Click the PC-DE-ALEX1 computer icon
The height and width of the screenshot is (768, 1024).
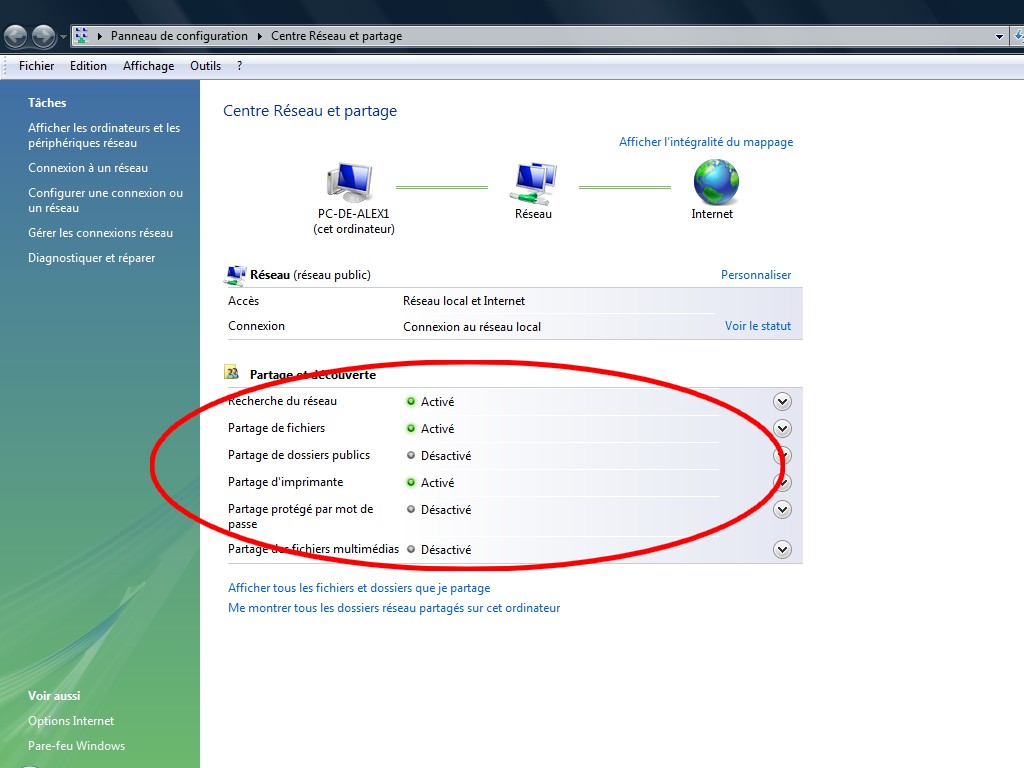[x=349, y=182]
